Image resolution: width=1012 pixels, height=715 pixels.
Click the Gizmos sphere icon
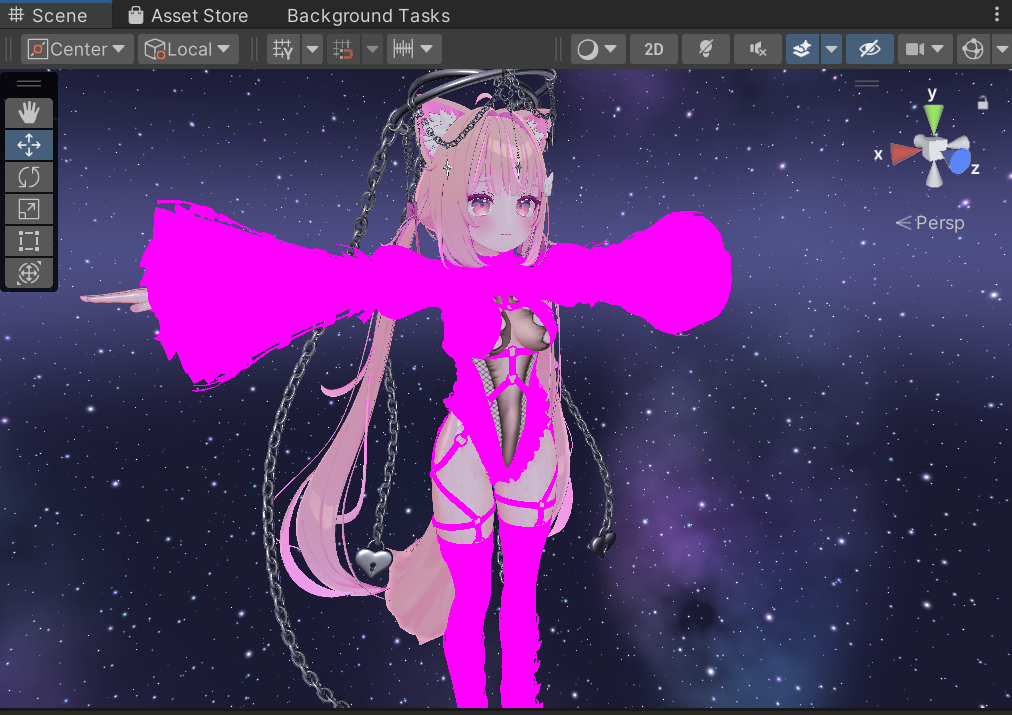973,49
